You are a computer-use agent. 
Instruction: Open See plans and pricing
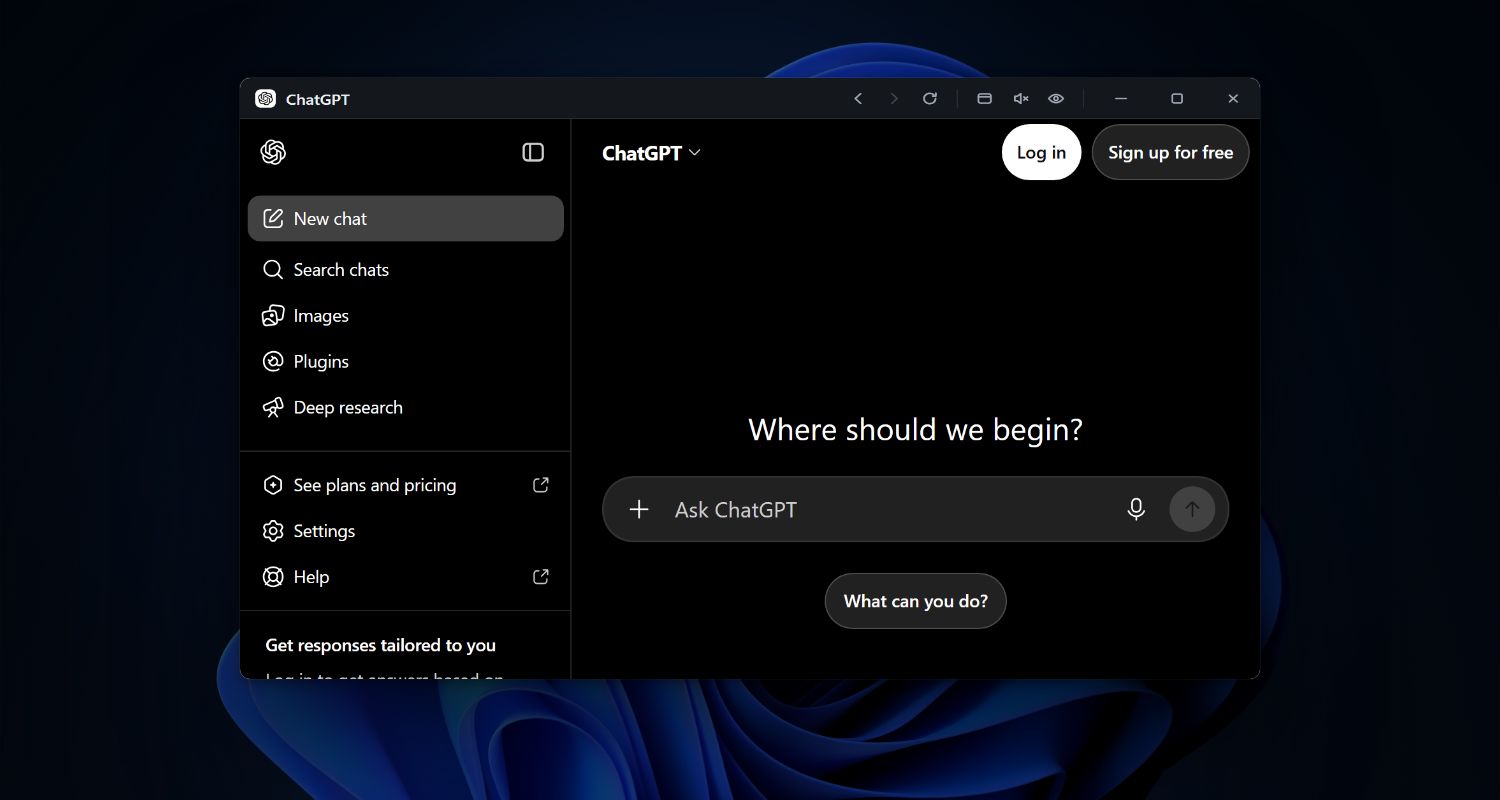(406, 485)
